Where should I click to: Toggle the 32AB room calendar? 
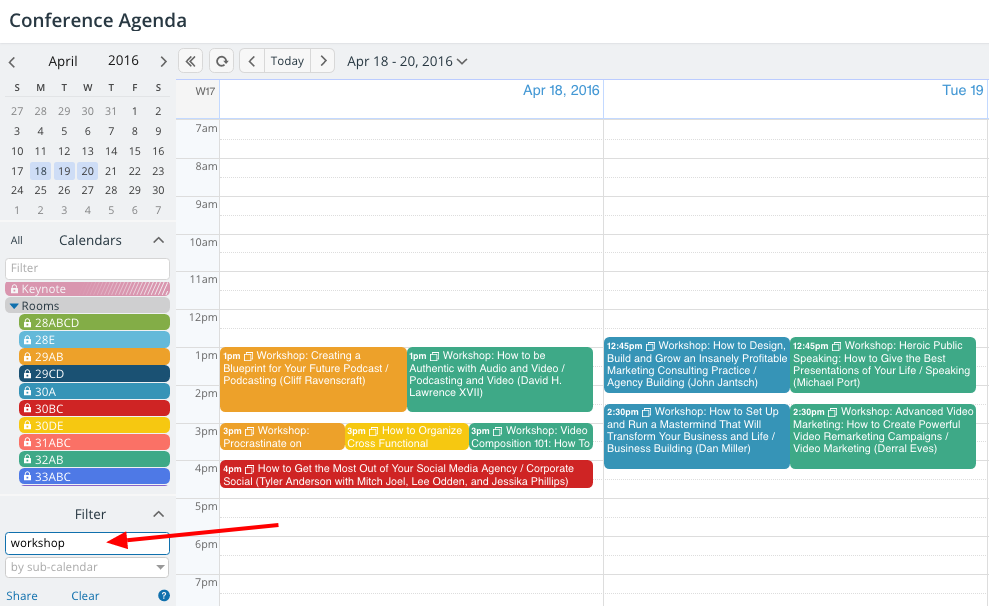click(95, 459)
